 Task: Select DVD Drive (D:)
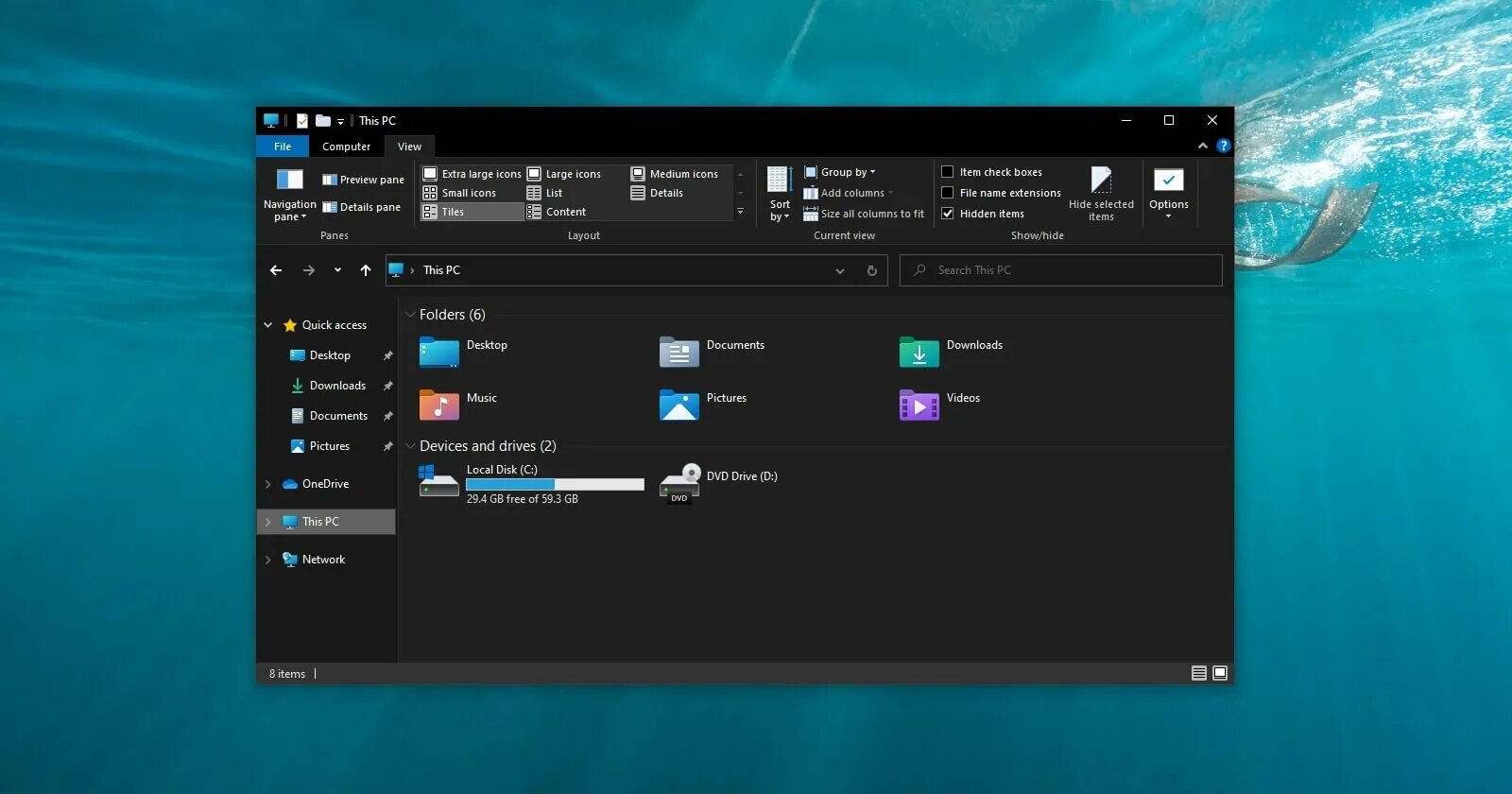coord(718,483)
